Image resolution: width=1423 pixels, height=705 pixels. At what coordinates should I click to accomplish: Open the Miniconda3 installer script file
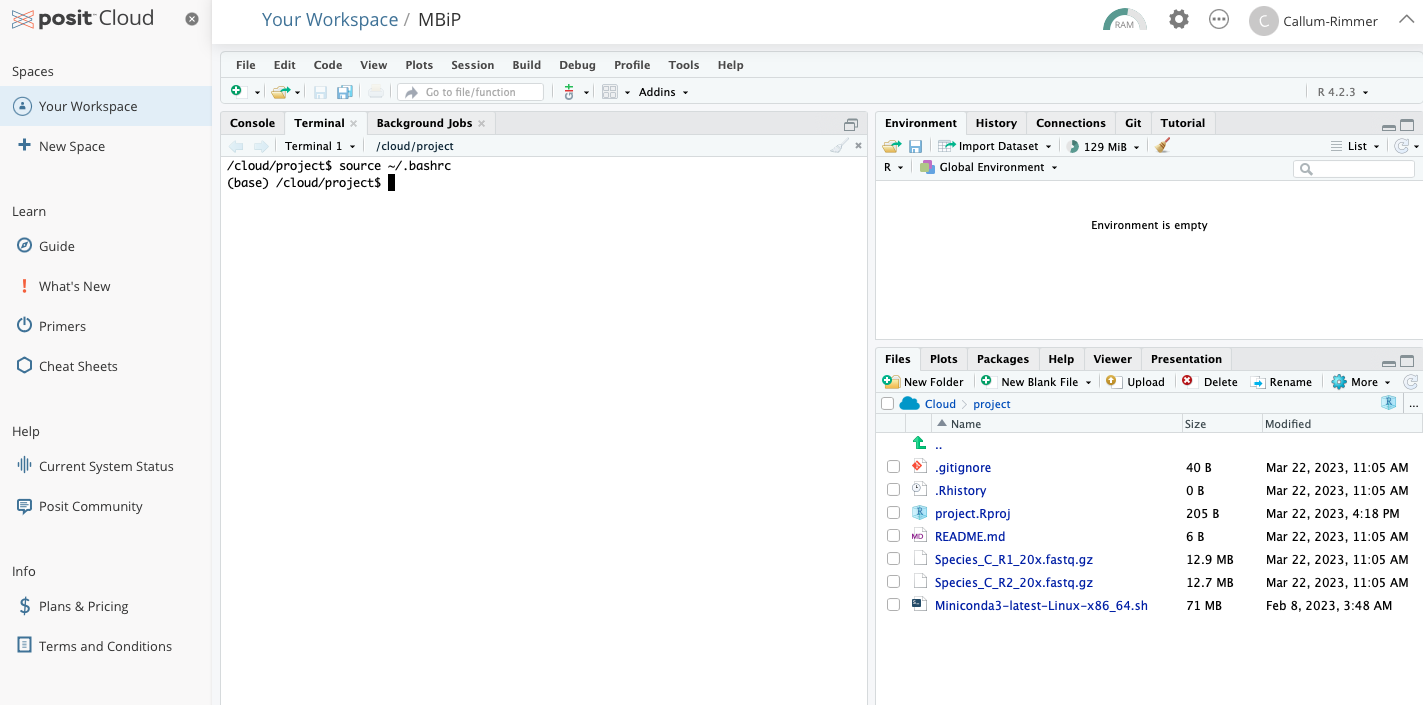tap(1041, 605)
